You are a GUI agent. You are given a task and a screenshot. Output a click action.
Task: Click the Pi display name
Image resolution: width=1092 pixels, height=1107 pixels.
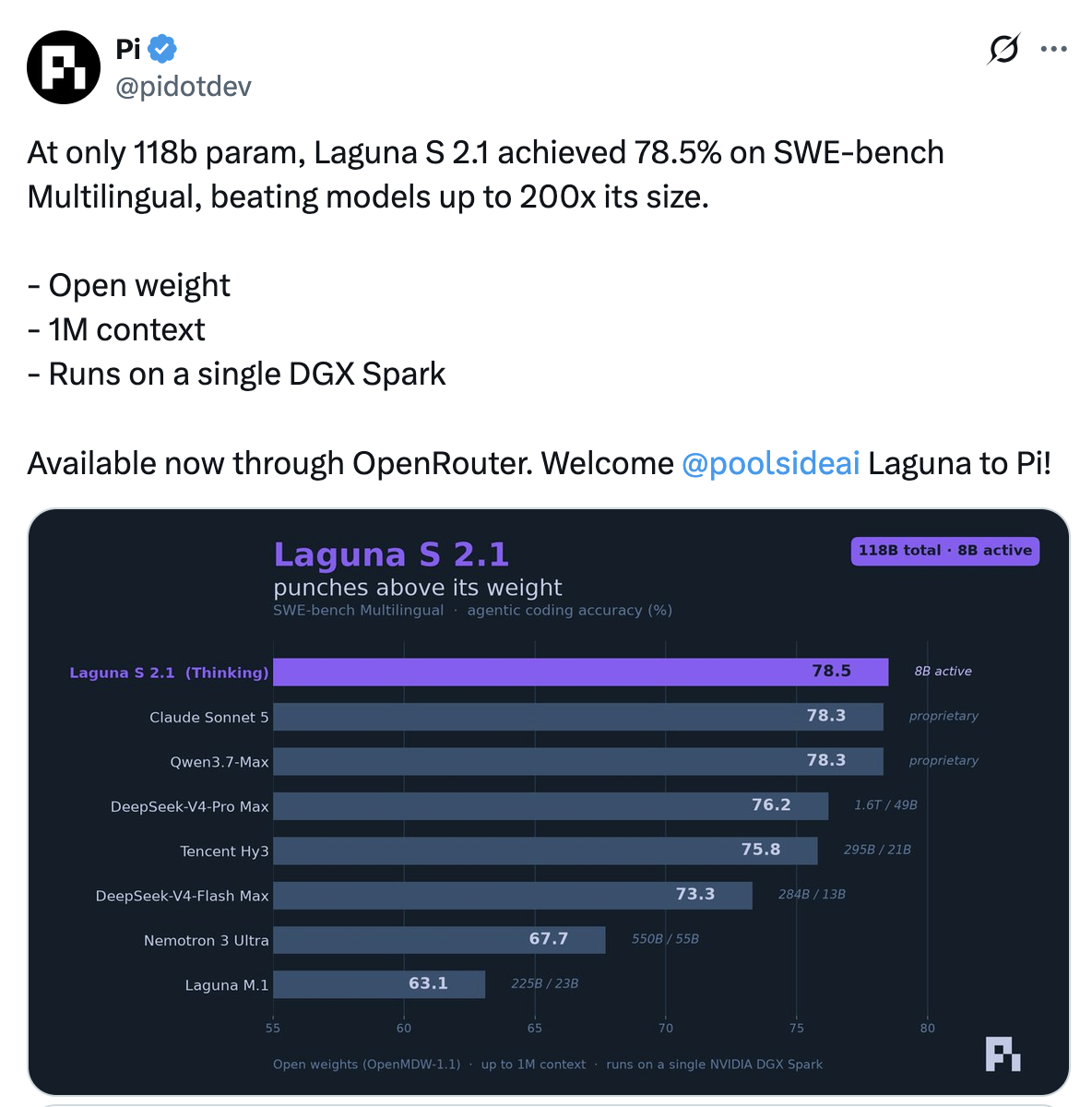tap(128, 49)
